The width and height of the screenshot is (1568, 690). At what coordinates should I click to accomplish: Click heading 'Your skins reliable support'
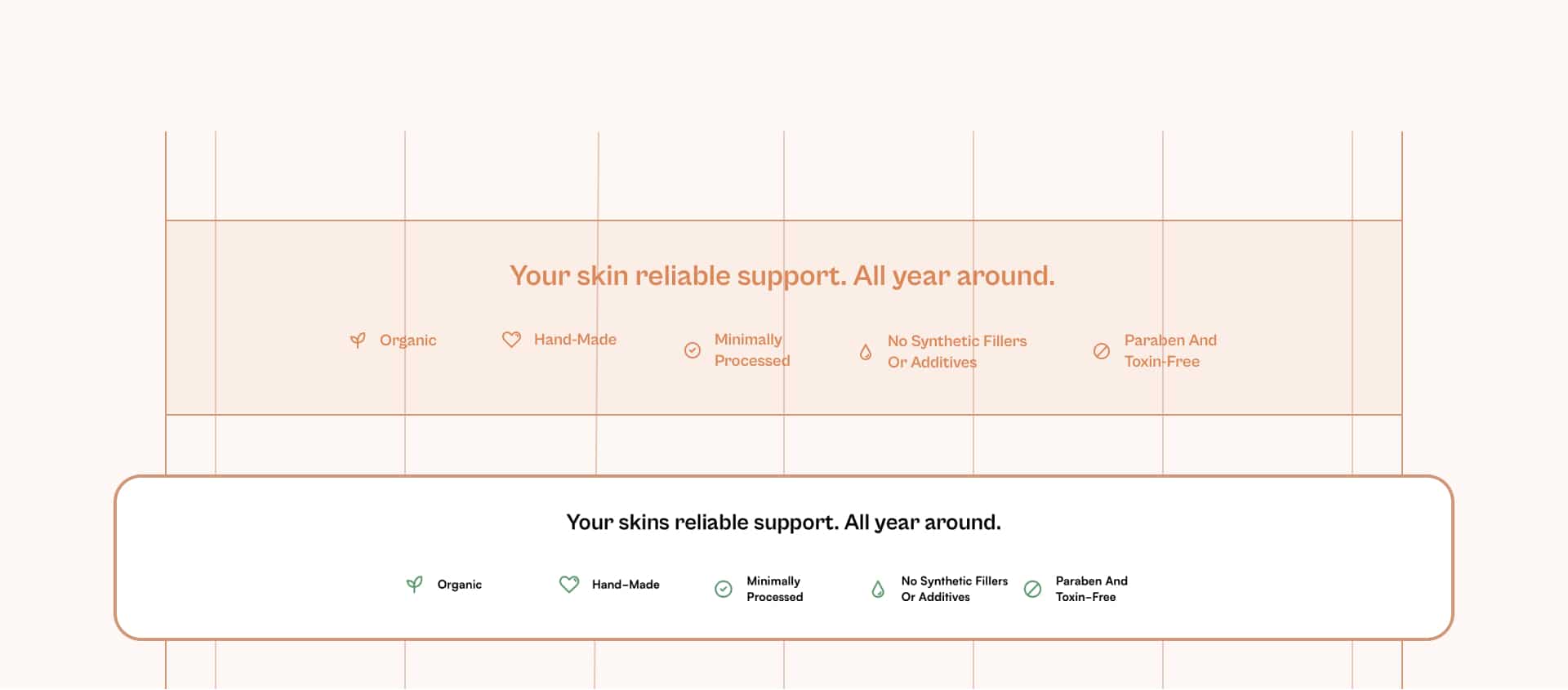[x=784, y=523]
